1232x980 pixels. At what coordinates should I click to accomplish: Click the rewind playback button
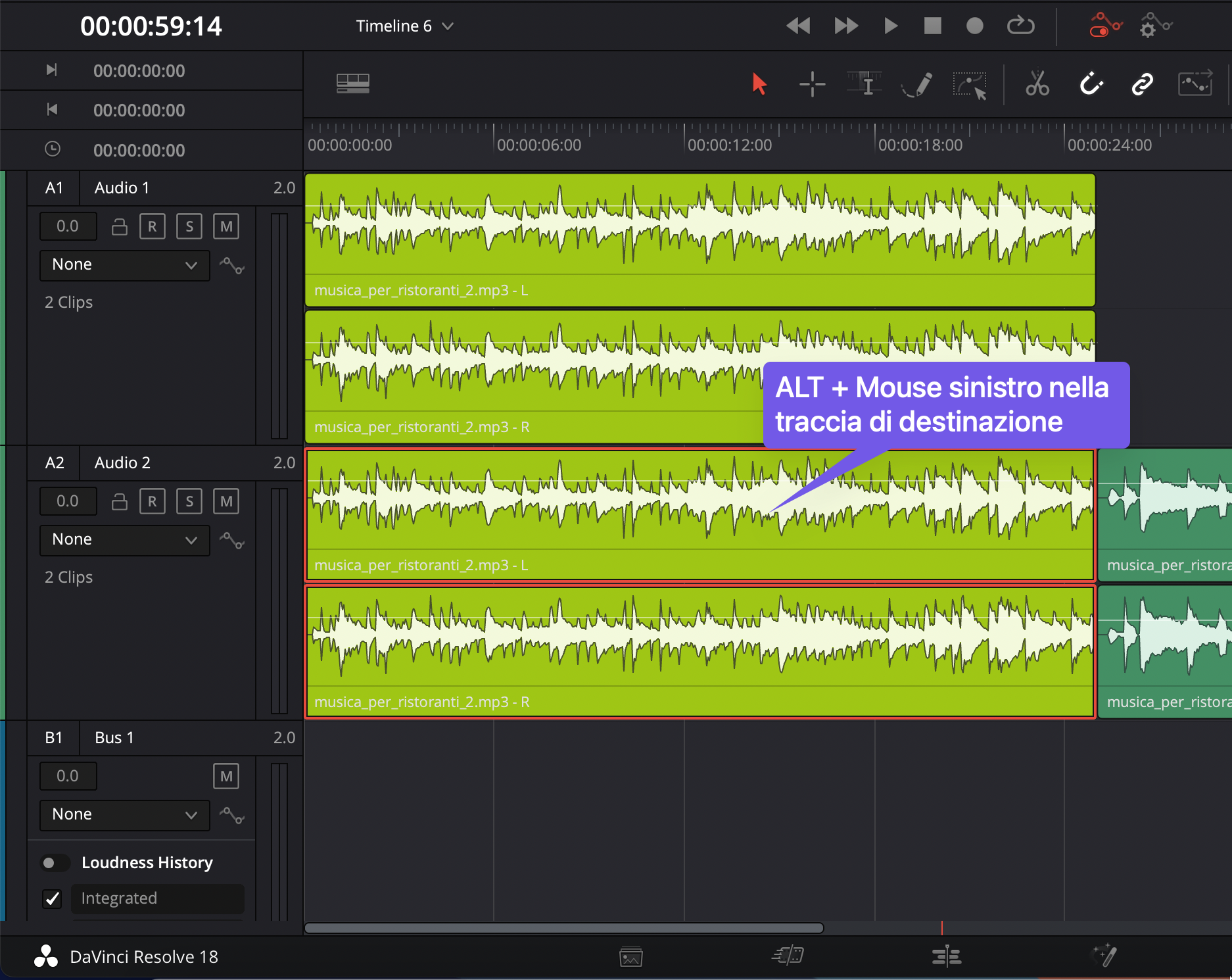pyautogui.click(x=797, y=26)
